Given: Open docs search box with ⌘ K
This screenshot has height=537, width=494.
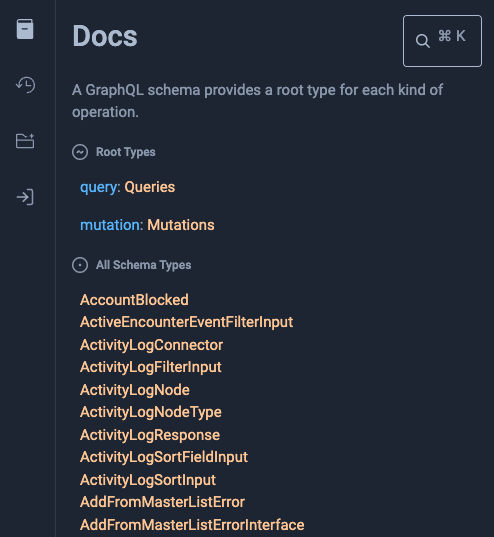Looking at the screenshot, I should [442, 41].
